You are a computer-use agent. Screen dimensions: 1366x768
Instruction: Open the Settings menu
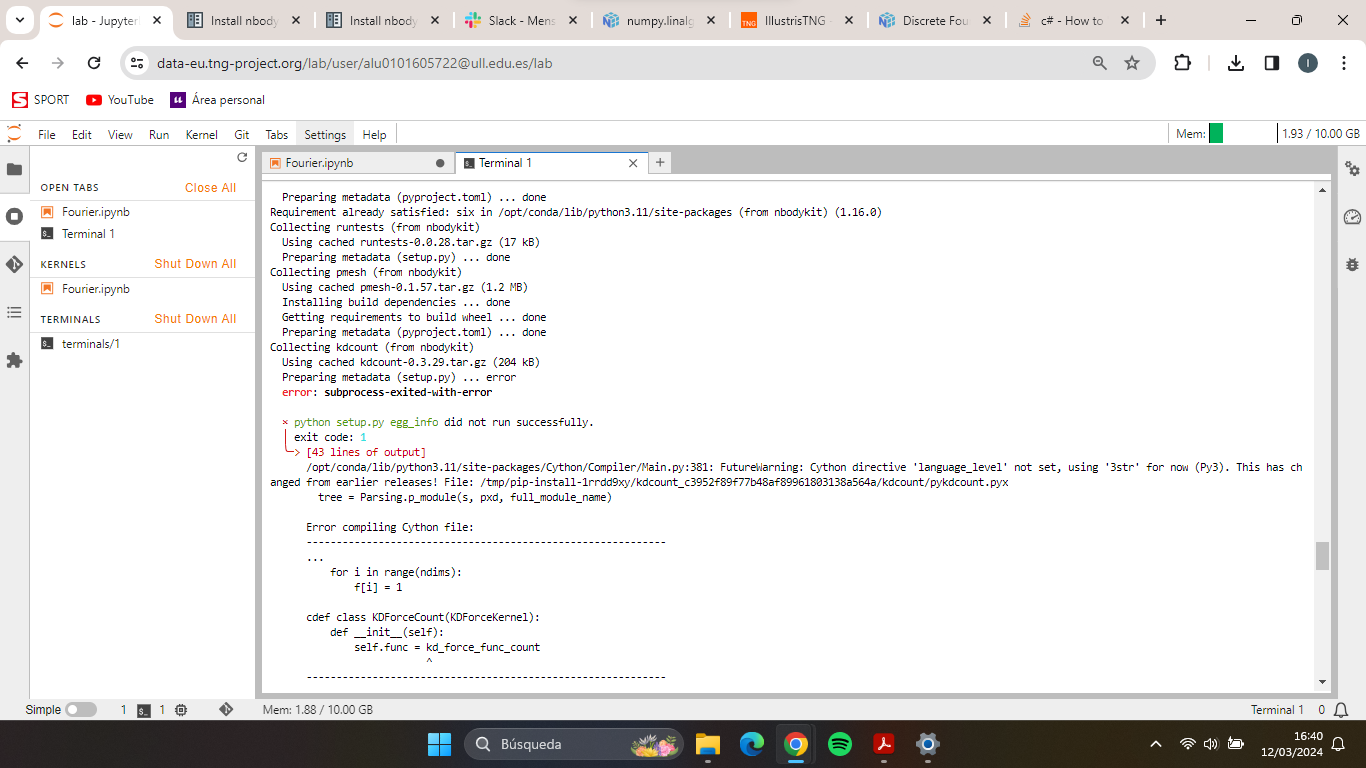point(325,134)
